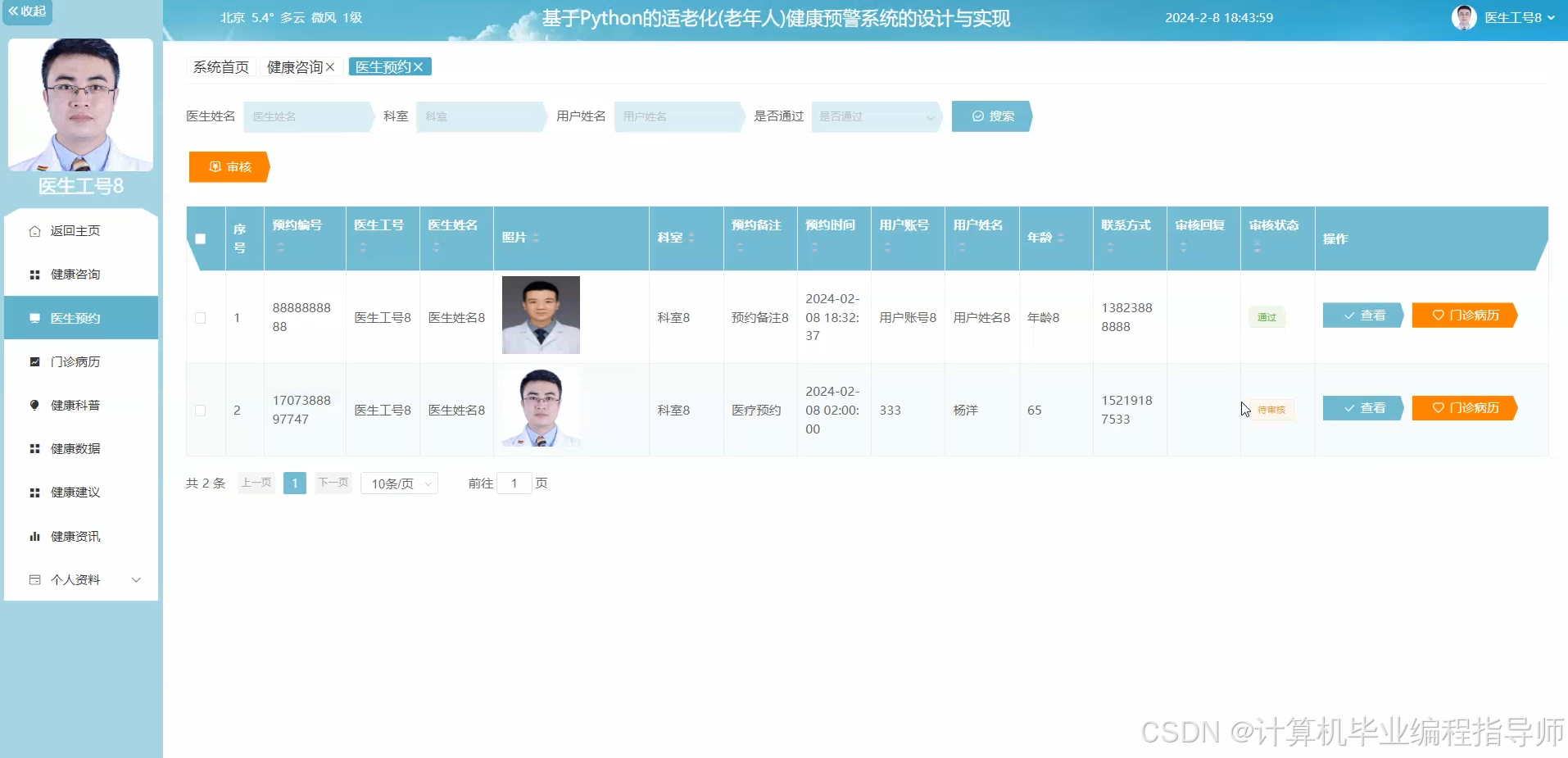This screenshot has height=758, width=1568.
Task: Check the row checkbox for user 杨洋
Action: [202, 410]
